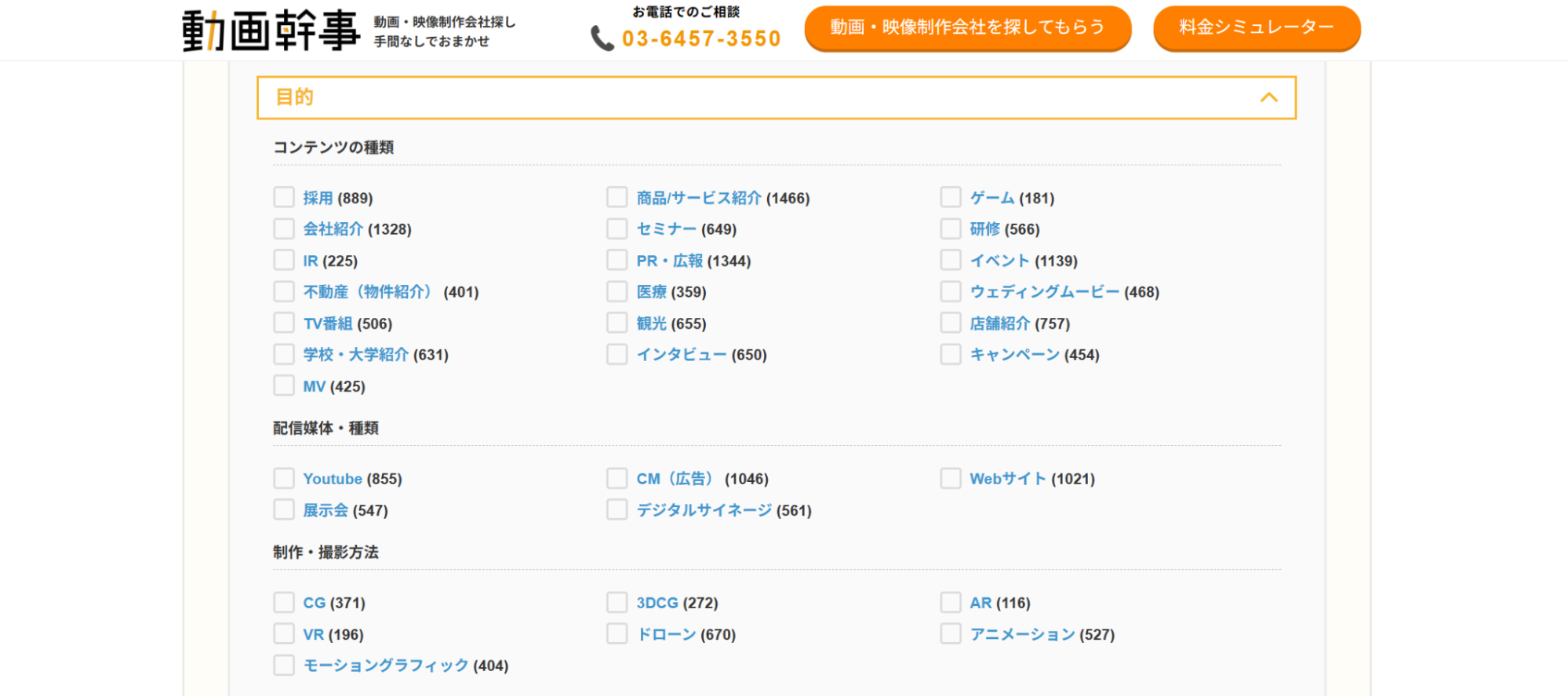Open the デジタルサイネージ link
The width and height of the screenshot is (1568, 697).
704,510
